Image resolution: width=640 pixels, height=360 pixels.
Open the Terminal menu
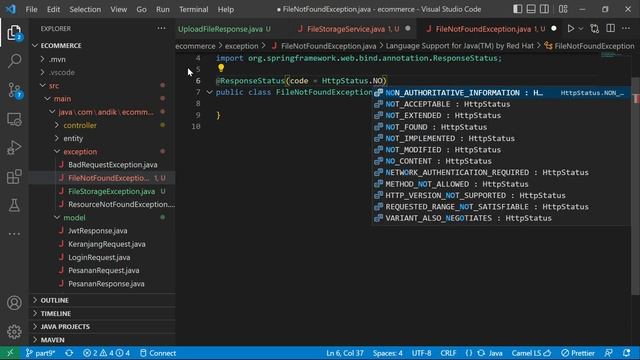tap(193, 9)
